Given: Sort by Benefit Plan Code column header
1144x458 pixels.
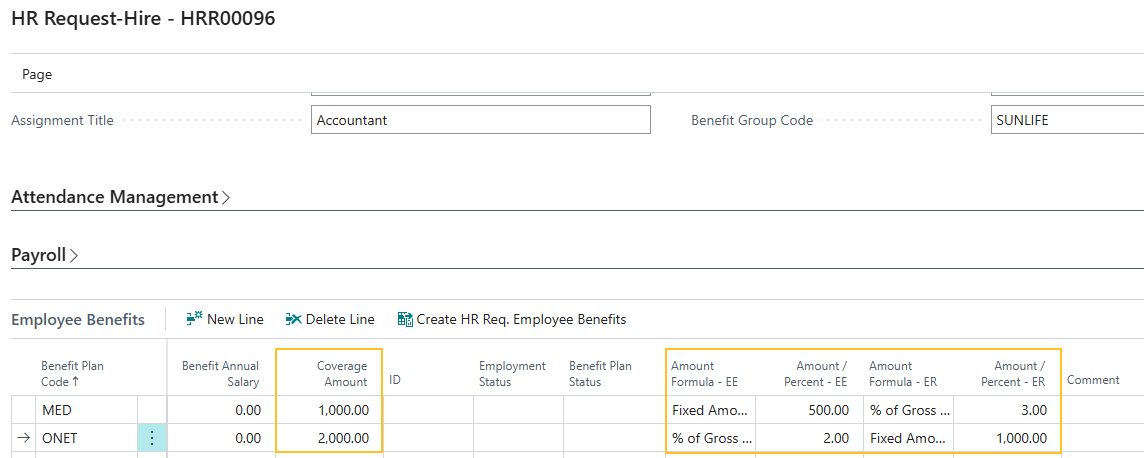Looking at the screenshot, I should click(x=72, y=373).
